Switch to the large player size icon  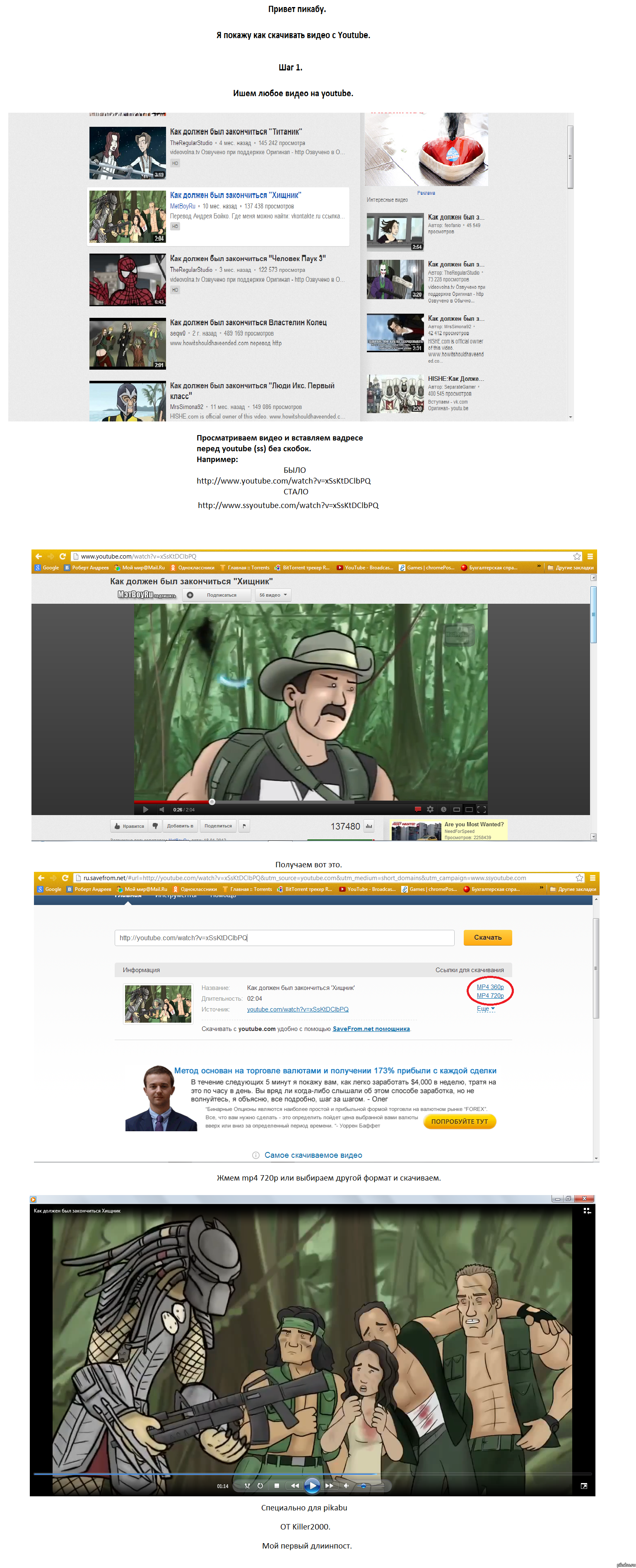coord(469,810)
